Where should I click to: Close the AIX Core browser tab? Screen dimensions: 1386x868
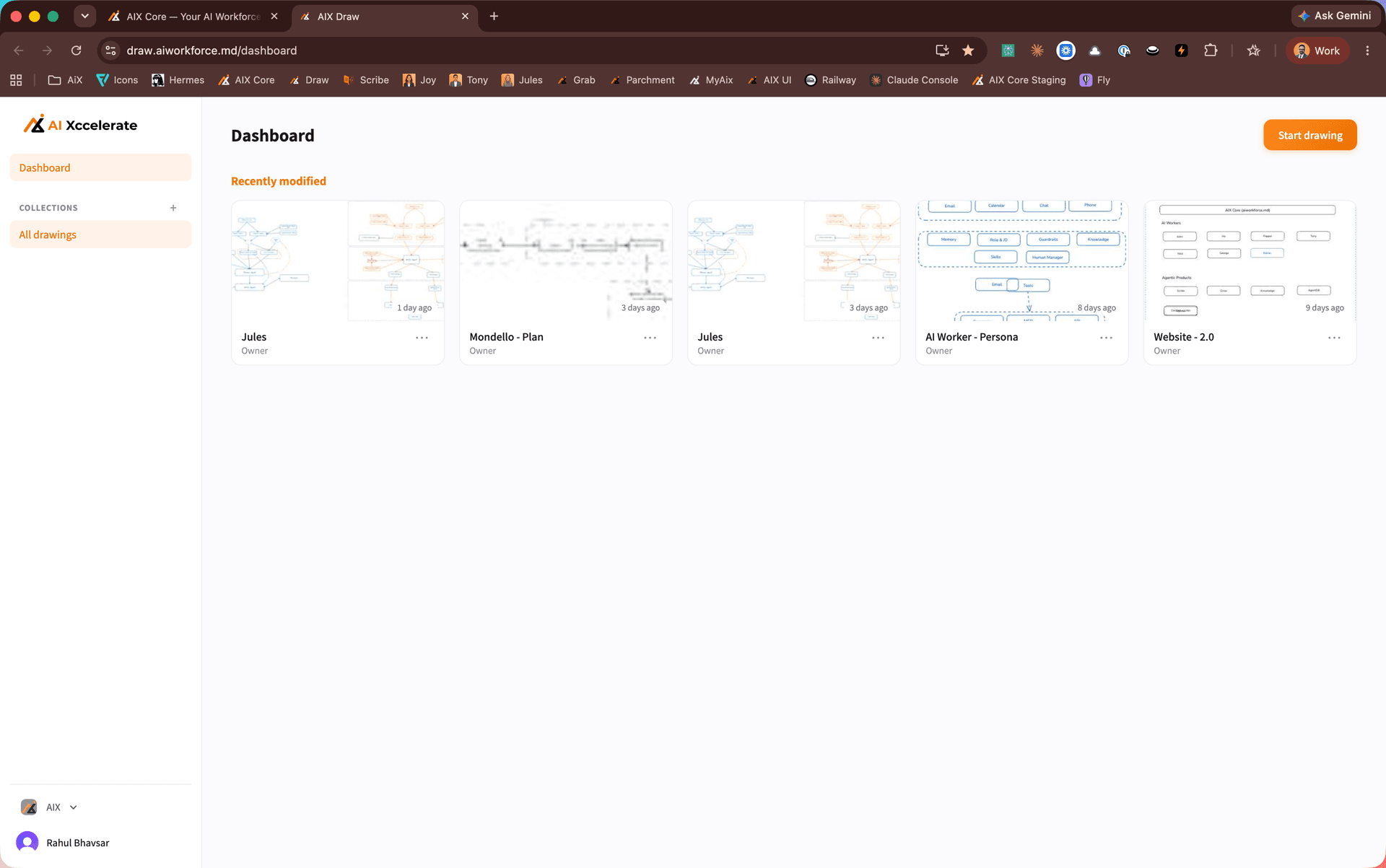pos(274,16)
